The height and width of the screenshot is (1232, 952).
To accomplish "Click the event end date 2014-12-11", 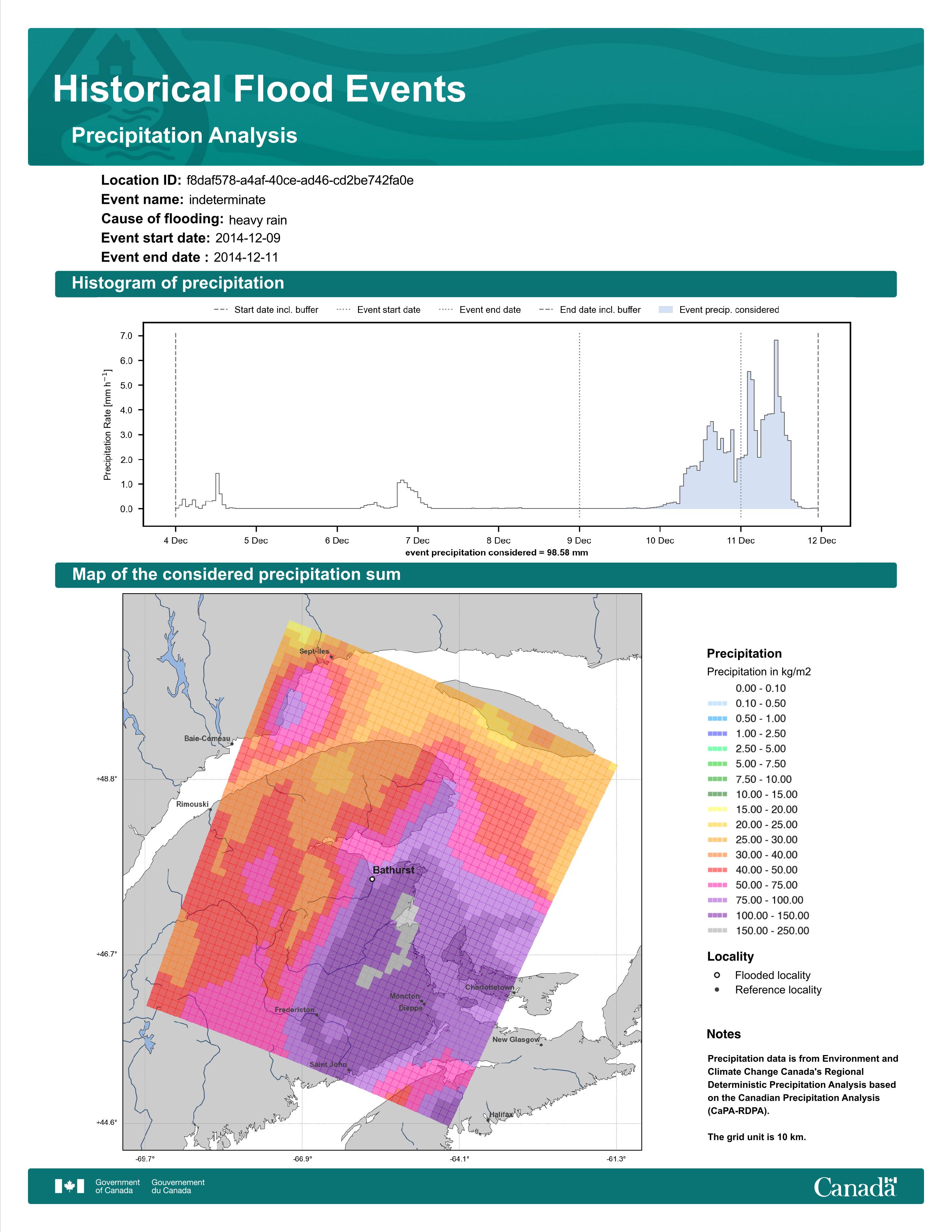I will (246, 257).
